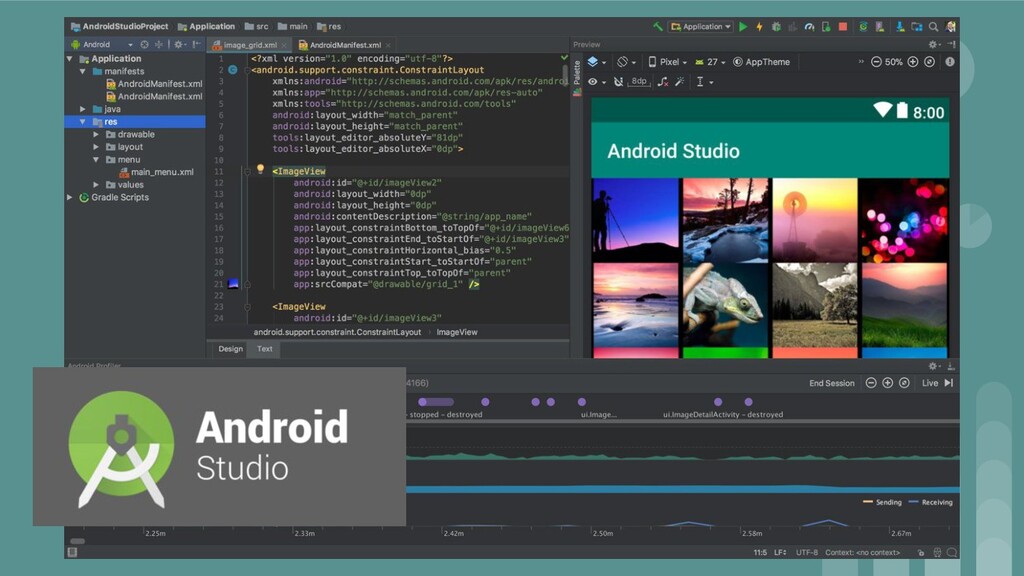Expand the values folder

click(x=96, y=185)
